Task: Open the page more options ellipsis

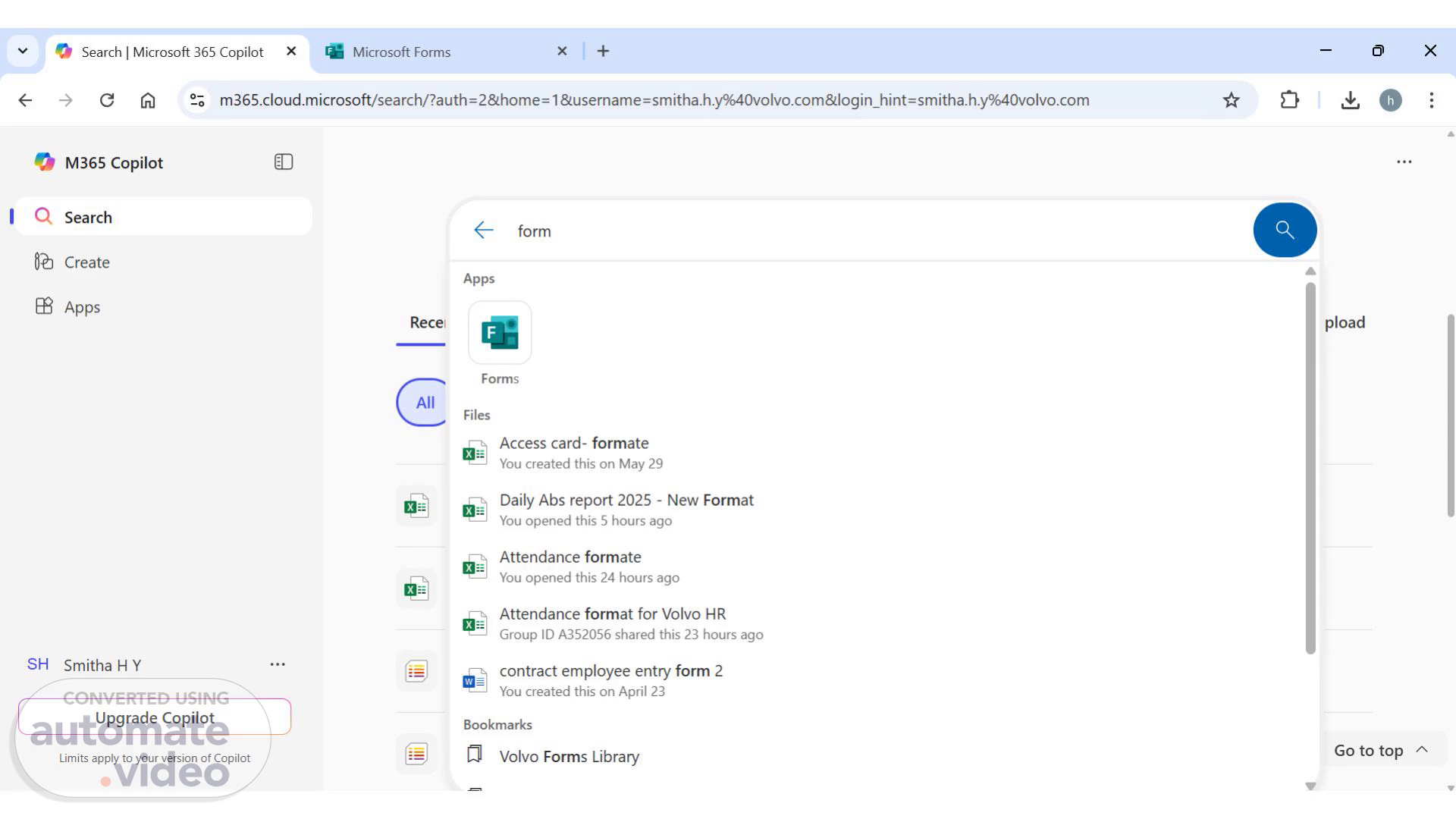Action: (1404, 162)
